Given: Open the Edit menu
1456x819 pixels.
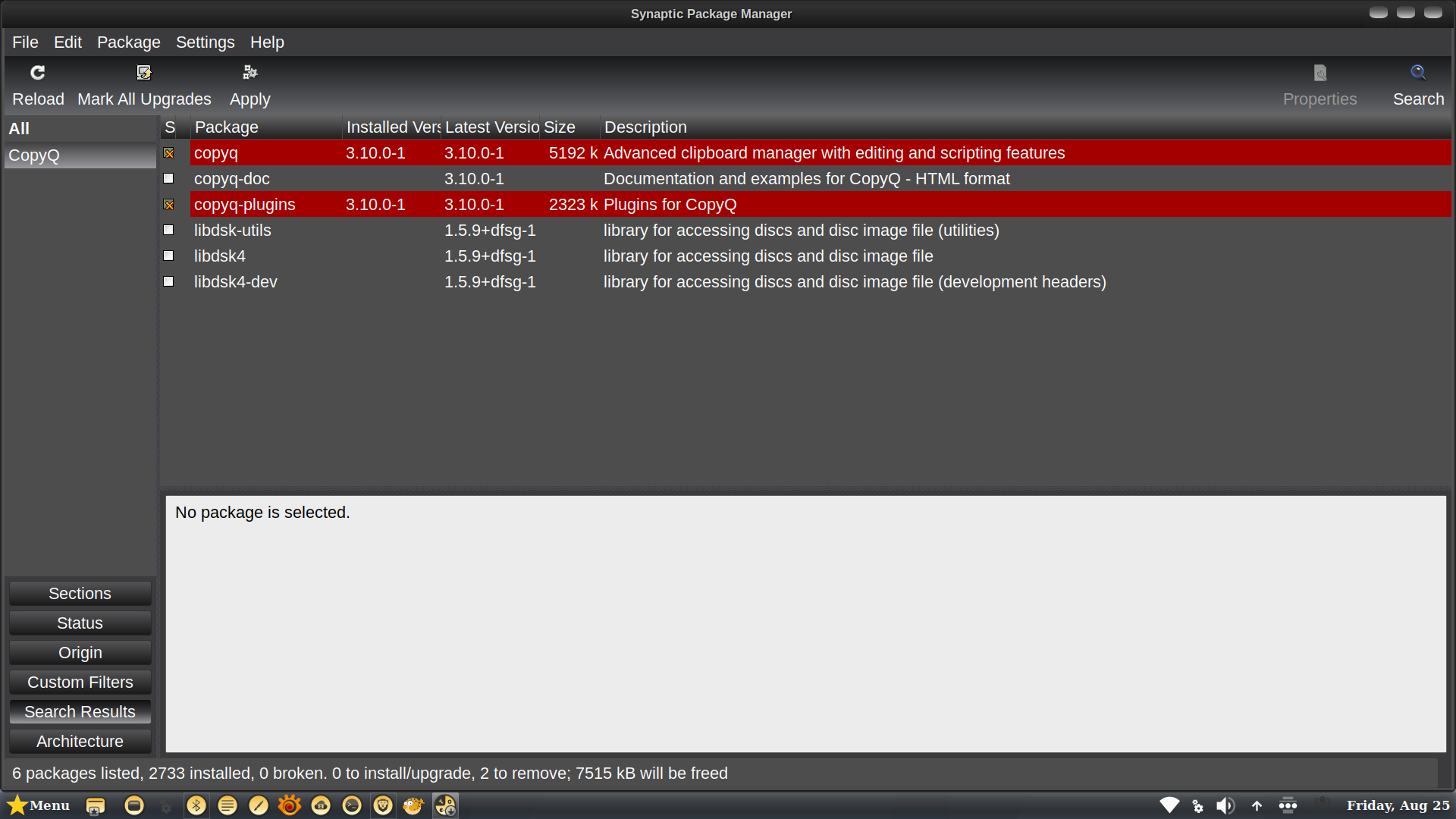Looking at the screenshot, I should pyautogui.click(x=67, y=42).
